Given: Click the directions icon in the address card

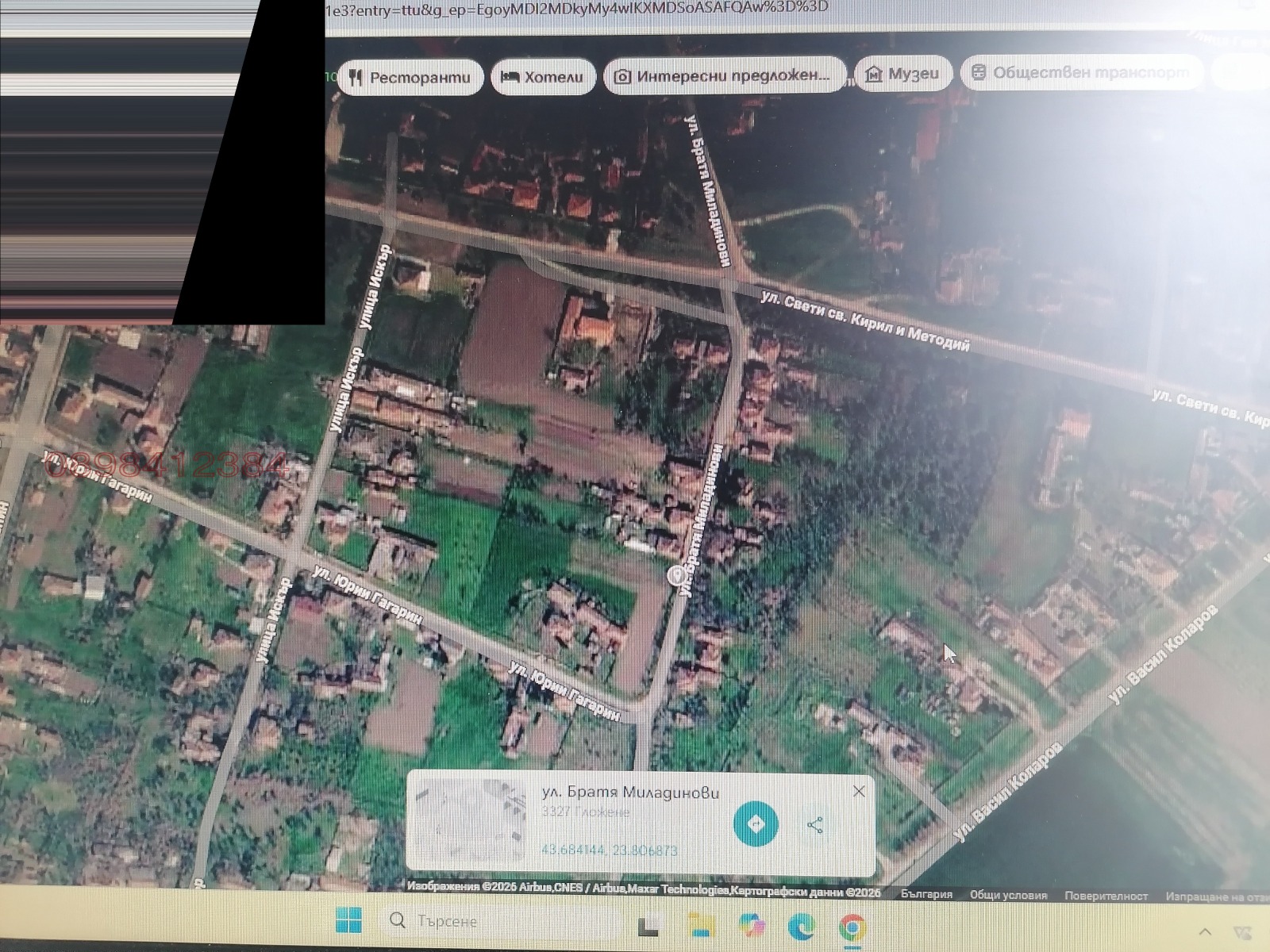Looking at the screenshot, I should [x=756, y=823].
